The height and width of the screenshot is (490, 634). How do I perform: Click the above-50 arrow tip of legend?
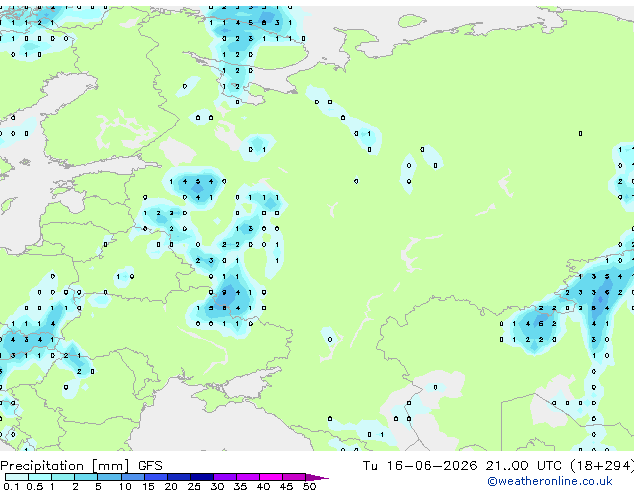click(317, 477)
